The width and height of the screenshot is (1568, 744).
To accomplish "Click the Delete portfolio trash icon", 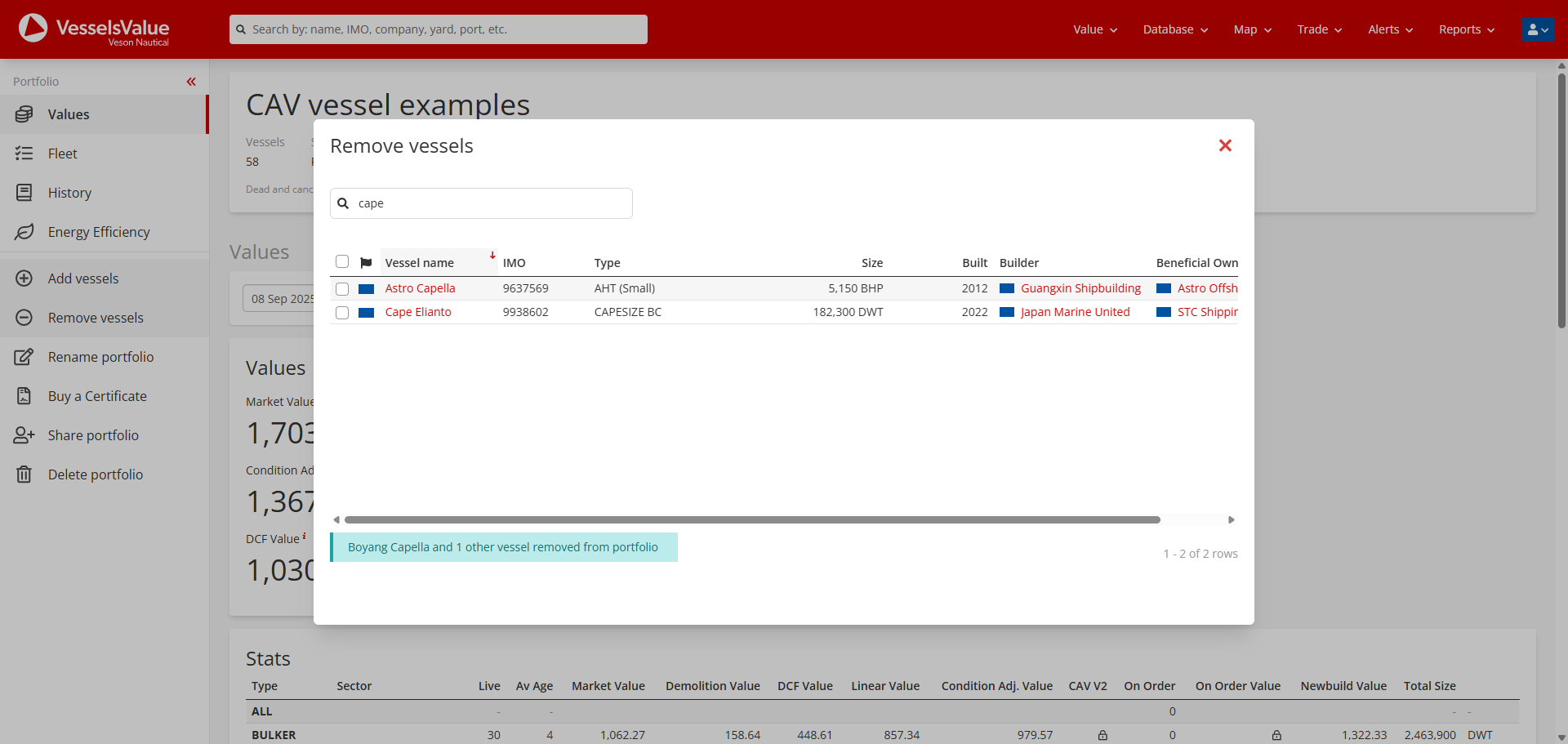I will tap(24, 474).
